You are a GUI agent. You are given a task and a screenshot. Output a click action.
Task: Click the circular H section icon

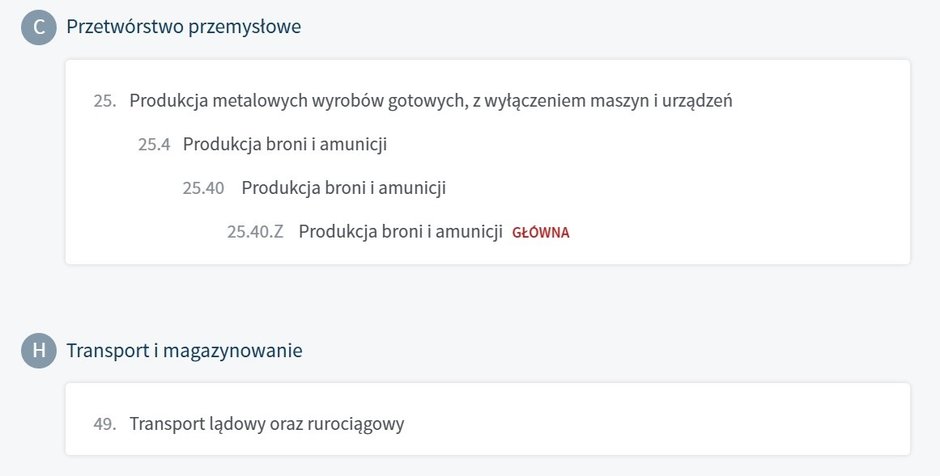tap(39, 351)
